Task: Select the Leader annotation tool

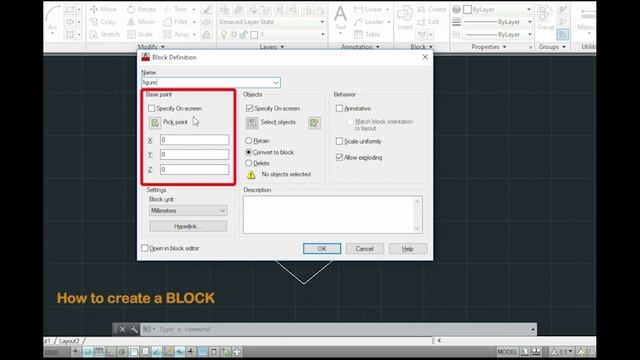Action: [x=369, y=22]
